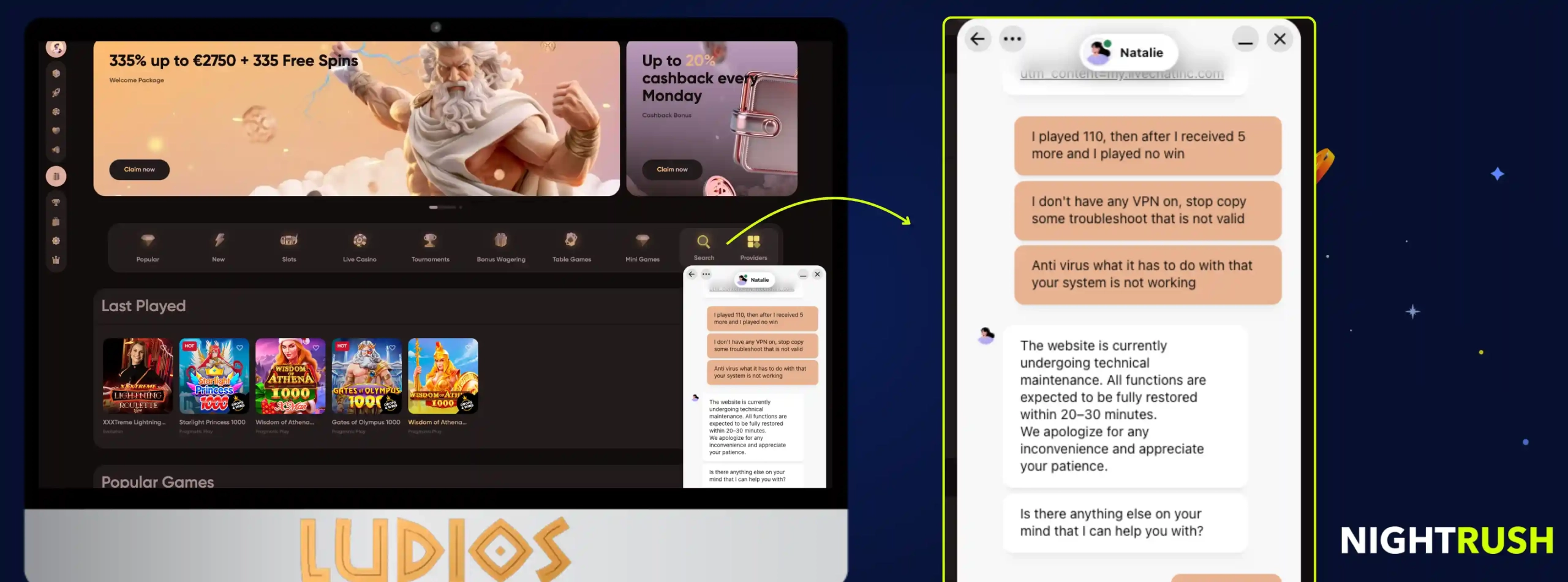This screenshot has height=582, width=1568.
Task: Favorite Gates of Olympus 1000 with its heart
Action: 392,347
